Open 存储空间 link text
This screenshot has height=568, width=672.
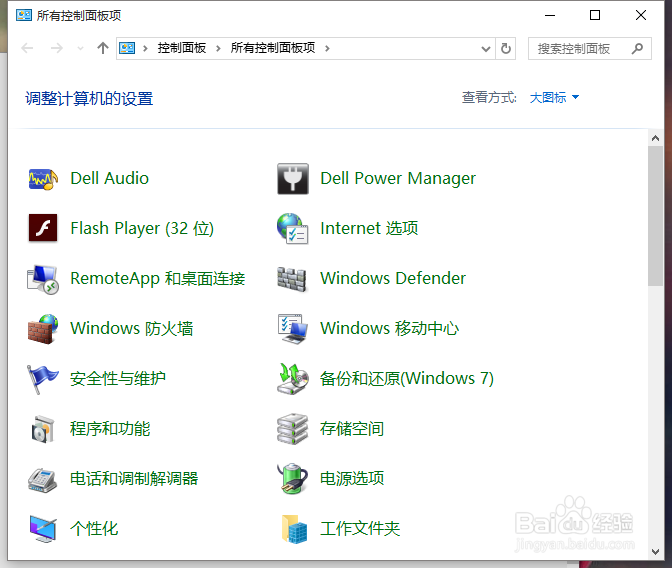(x=352, y=429)
